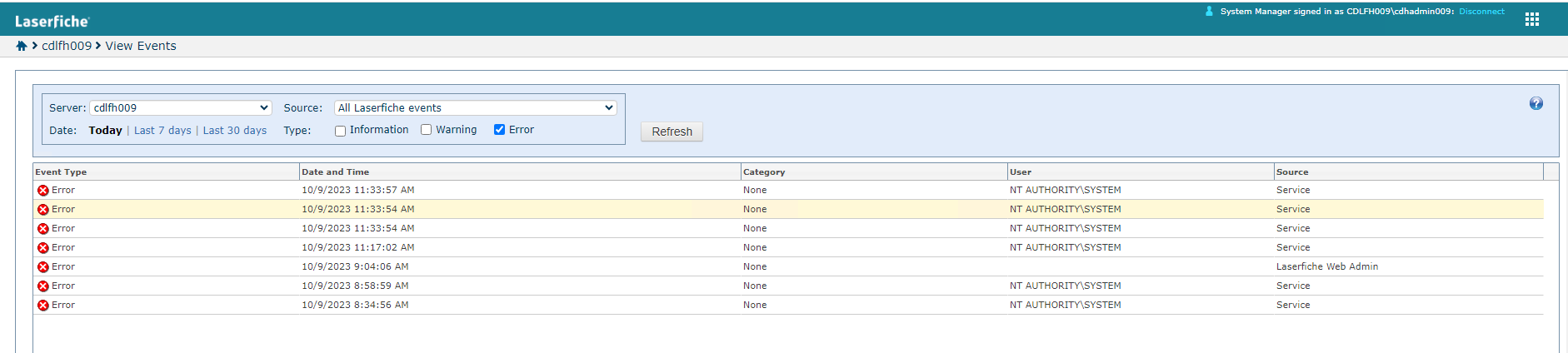Click the blue help question mark icon

[1536, 103]
